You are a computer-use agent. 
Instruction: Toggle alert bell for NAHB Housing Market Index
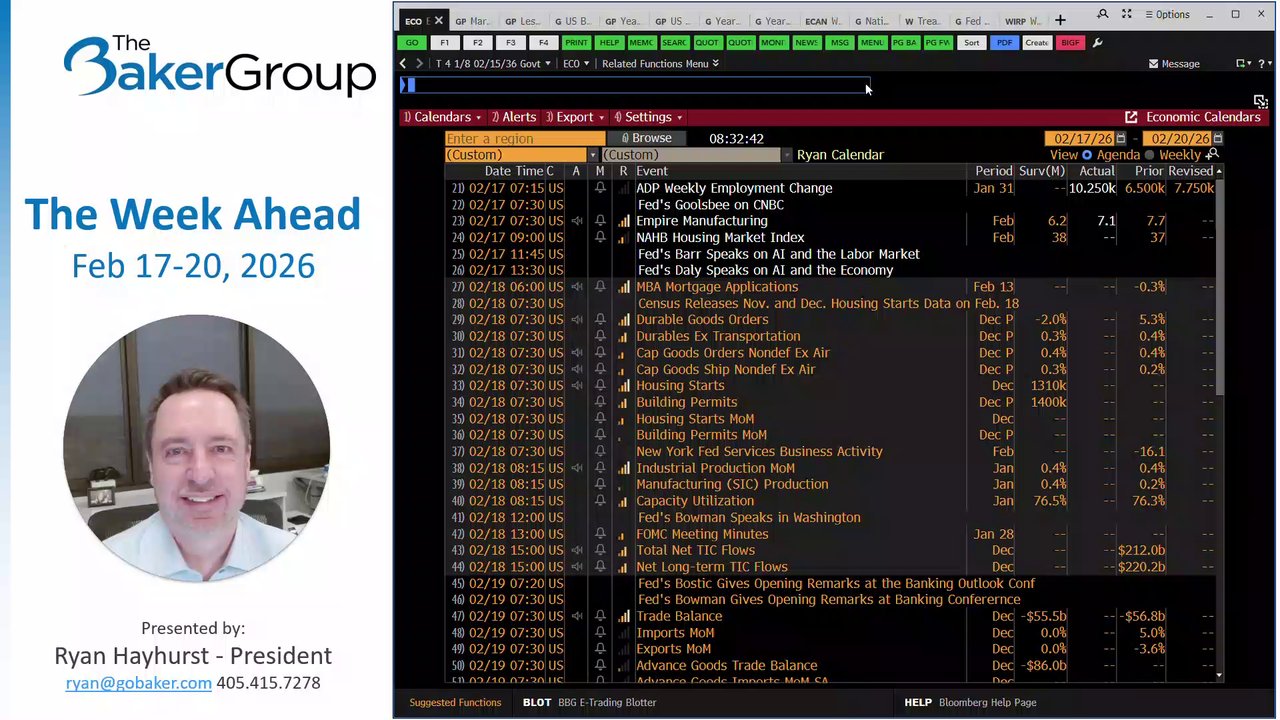600,238
